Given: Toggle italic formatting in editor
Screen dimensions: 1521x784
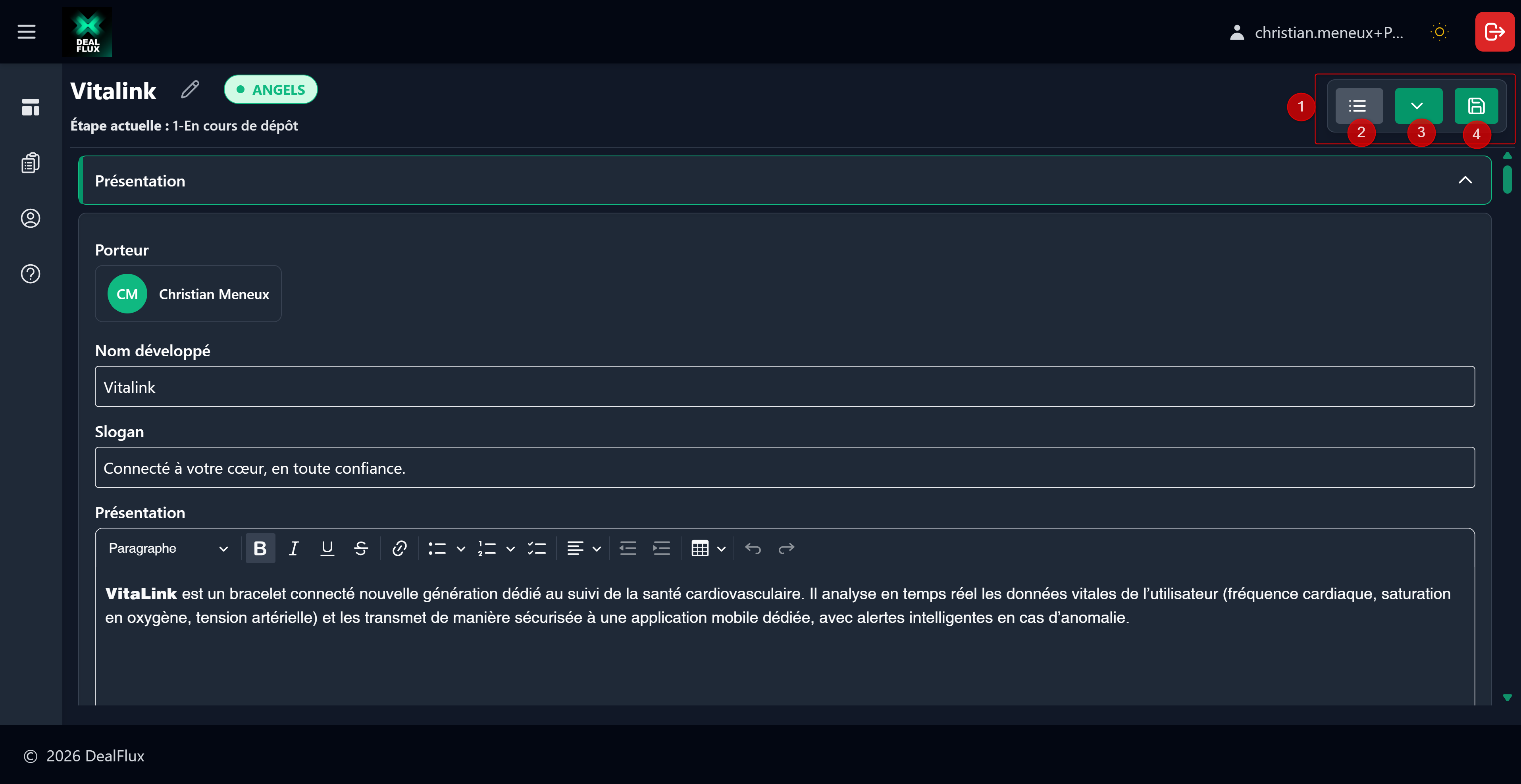Looking at the screenshot, I should [x=293, y=548].
